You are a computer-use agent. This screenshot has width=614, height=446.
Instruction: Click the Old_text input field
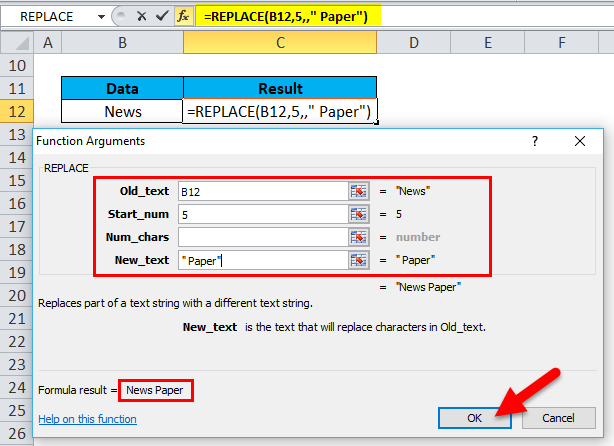(263, 191)
